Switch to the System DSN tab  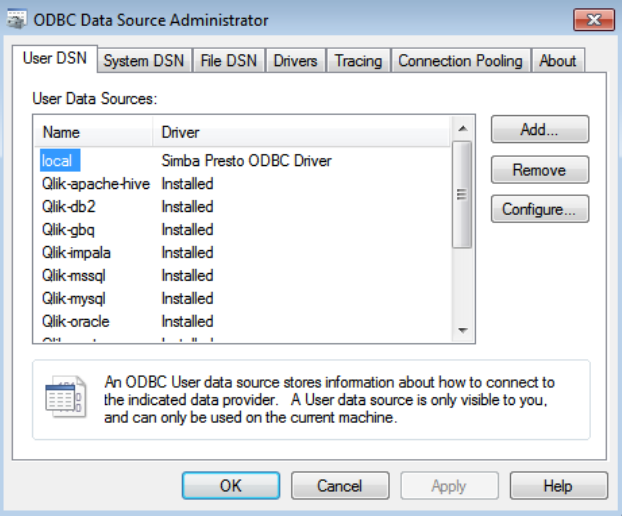tap(144, 61)
